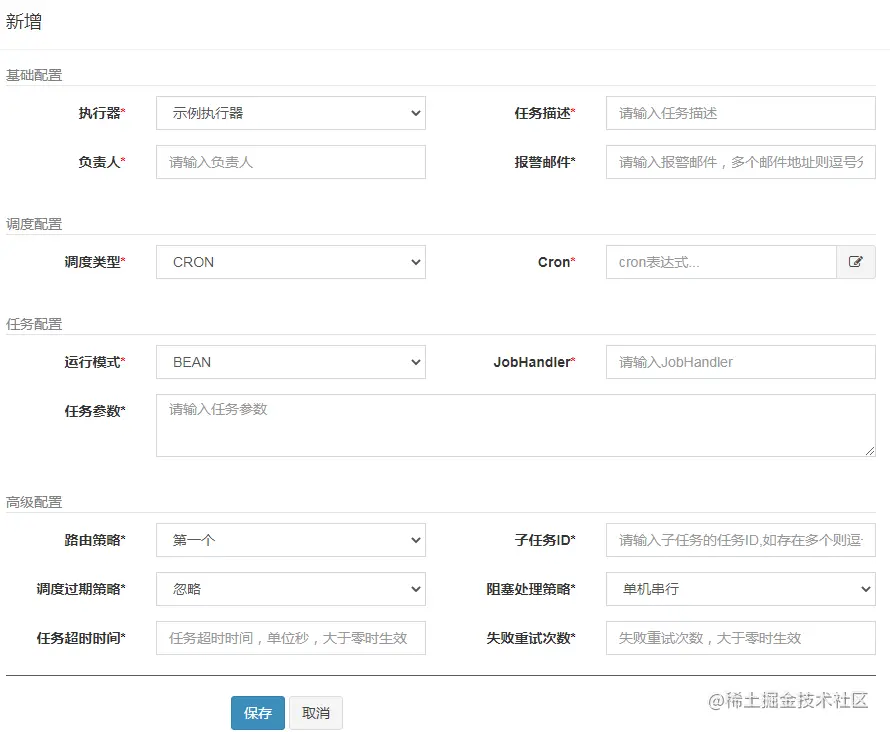Open the Cron expression editor icon
This screenshot has height=732, width=890.
point(855,262)
